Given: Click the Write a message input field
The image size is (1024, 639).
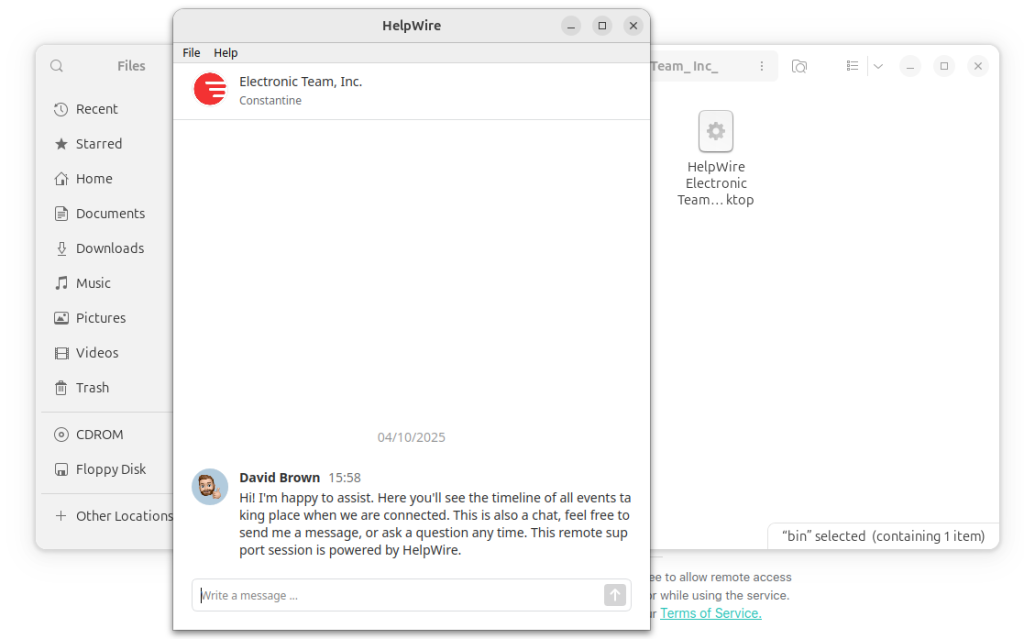Looking at the screenshot, I should coord(390,594).
